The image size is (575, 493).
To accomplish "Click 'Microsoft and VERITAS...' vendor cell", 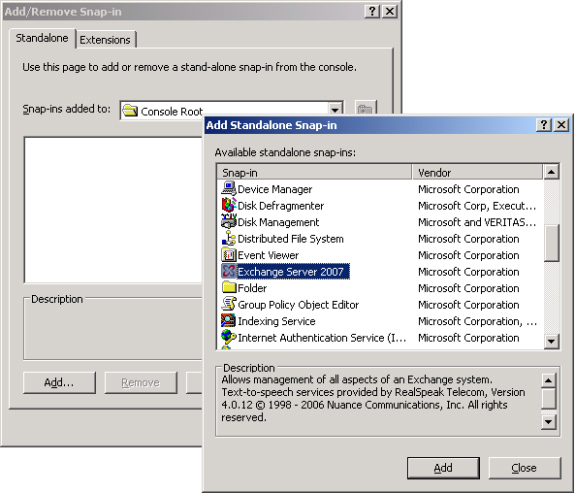I will point(477,222).
